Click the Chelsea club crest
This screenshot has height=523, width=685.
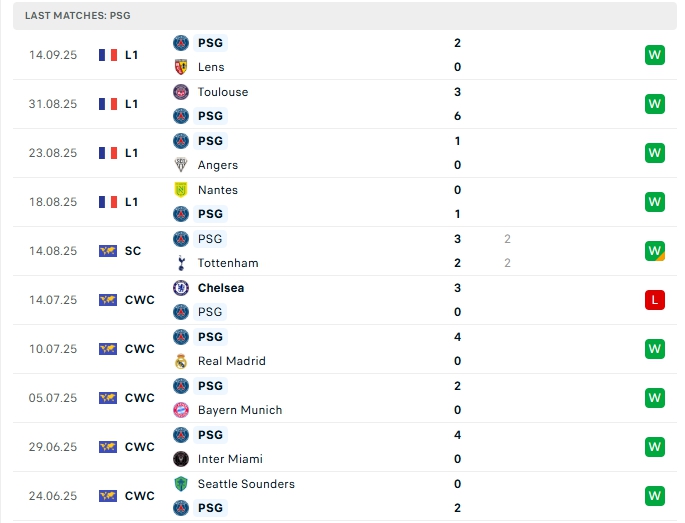point(181,288)
